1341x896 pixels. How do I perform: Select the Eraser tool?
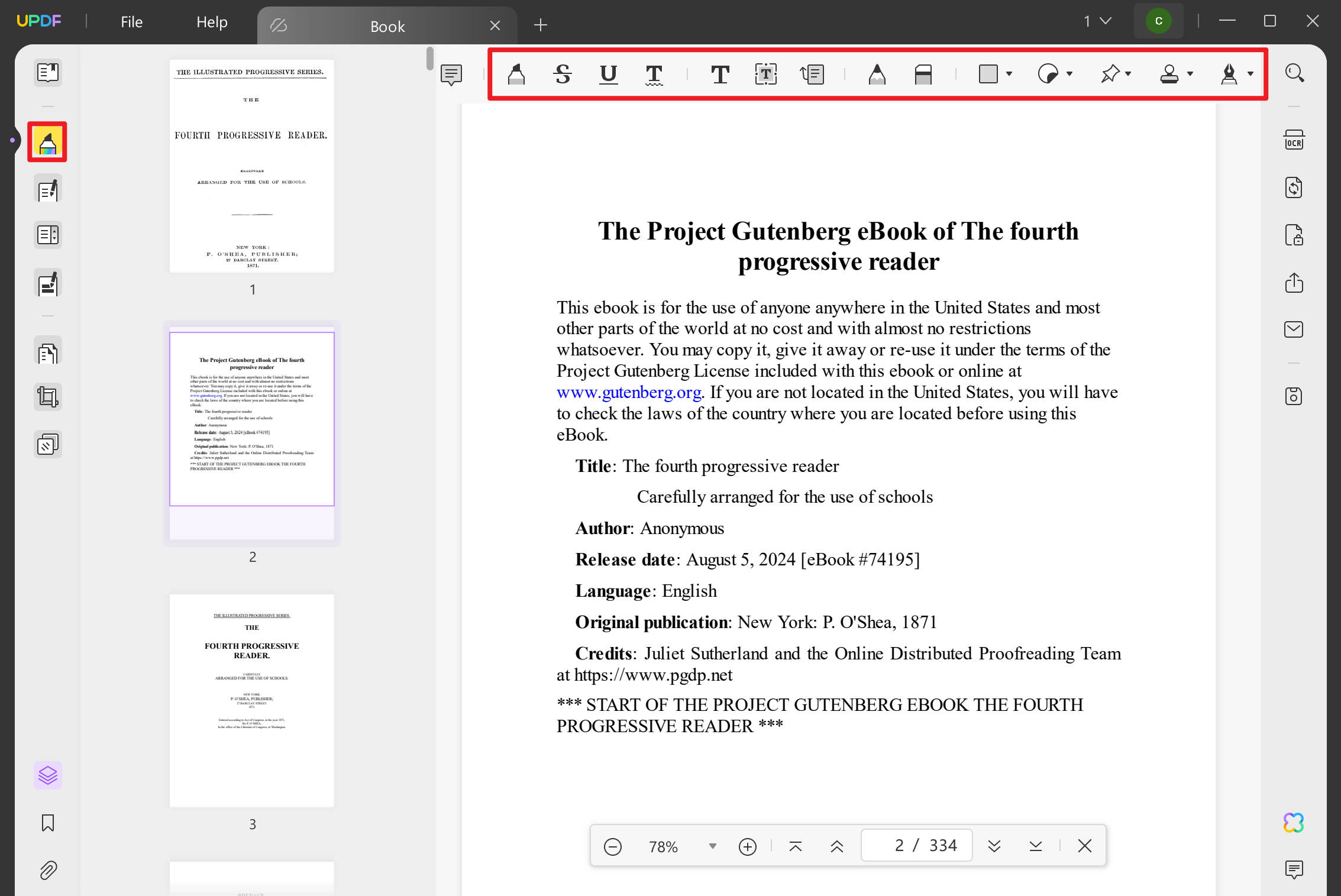coord(923,74)
